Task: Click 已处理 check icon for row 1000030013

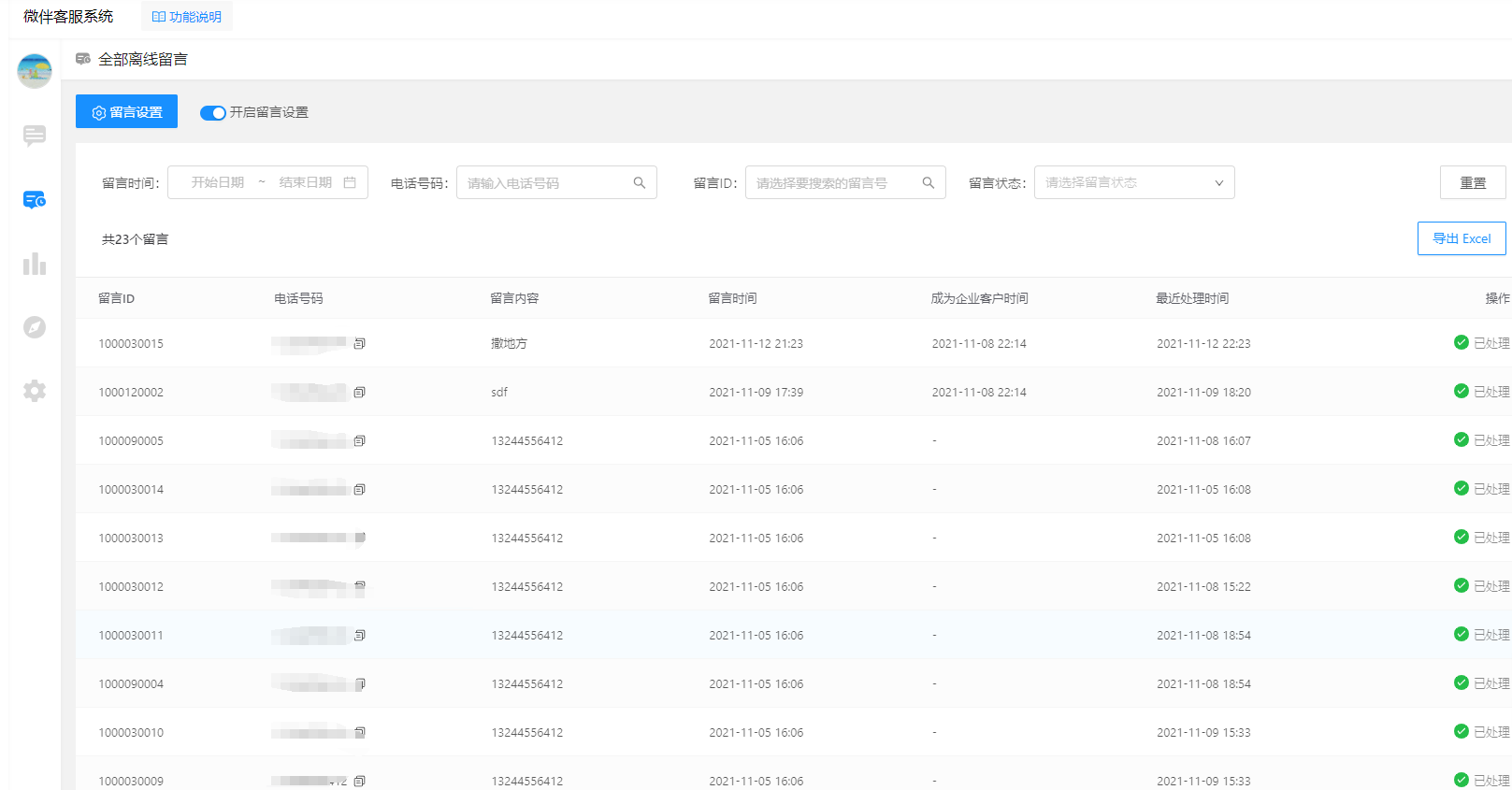Action: click(x=1462, y=537)
